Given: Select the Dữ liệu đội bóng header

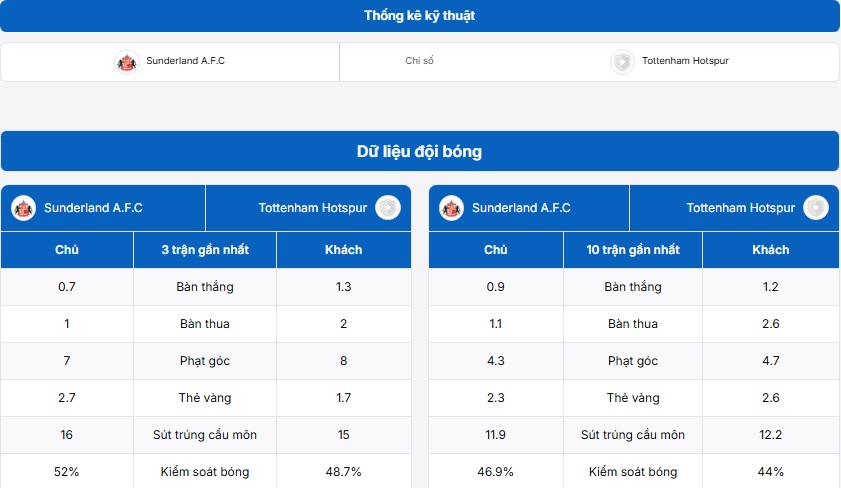Looking at the screenshot, I should point(420,151).
